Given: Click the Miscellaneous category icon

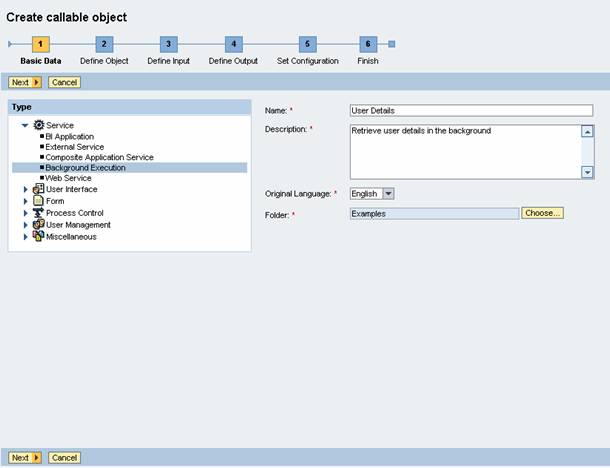Looking at the screenshot, I should coord(39,237).
